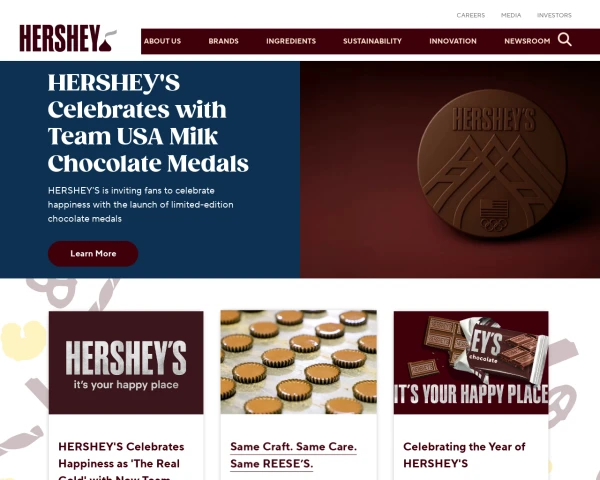This screenshot has width=600, height=480.
Task: Click the Learn More button
Action: [x=93, y=253]
